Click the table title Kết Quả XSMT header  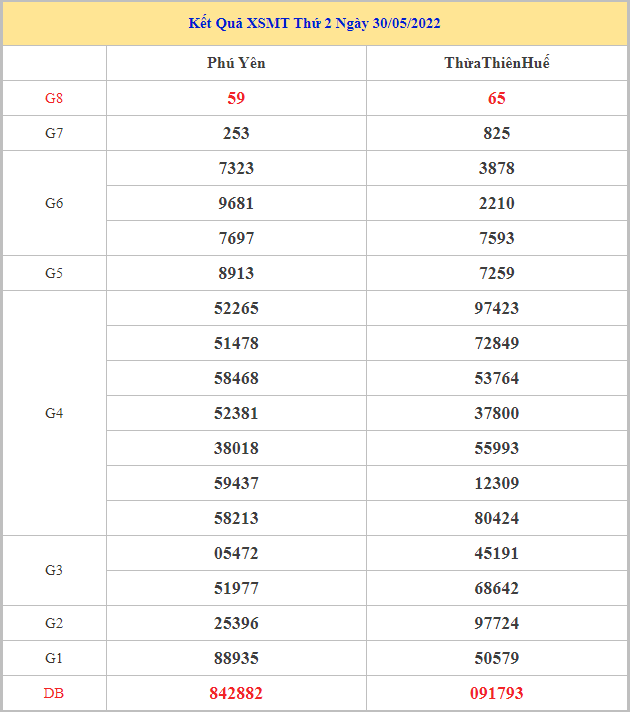[315, 23]
